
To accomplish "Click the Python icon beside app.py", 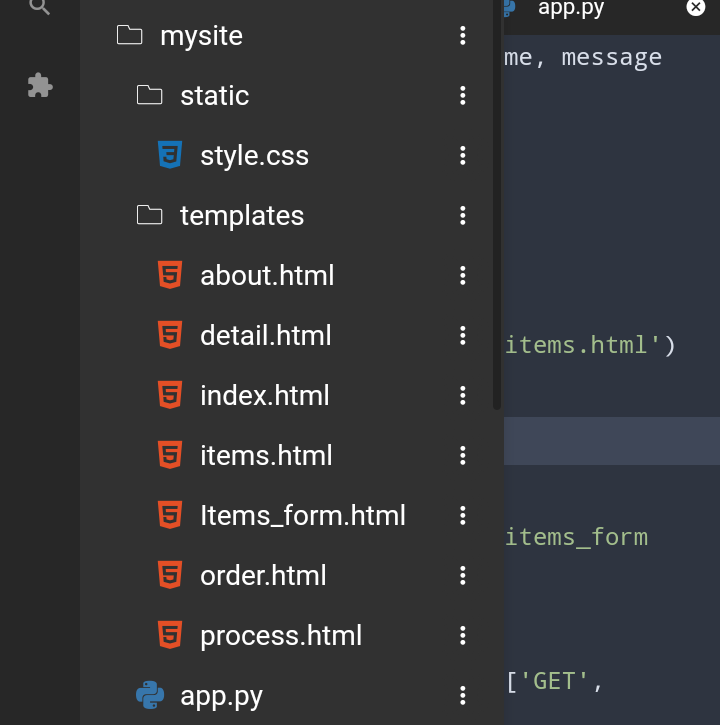I will click(x=150, y=695).
